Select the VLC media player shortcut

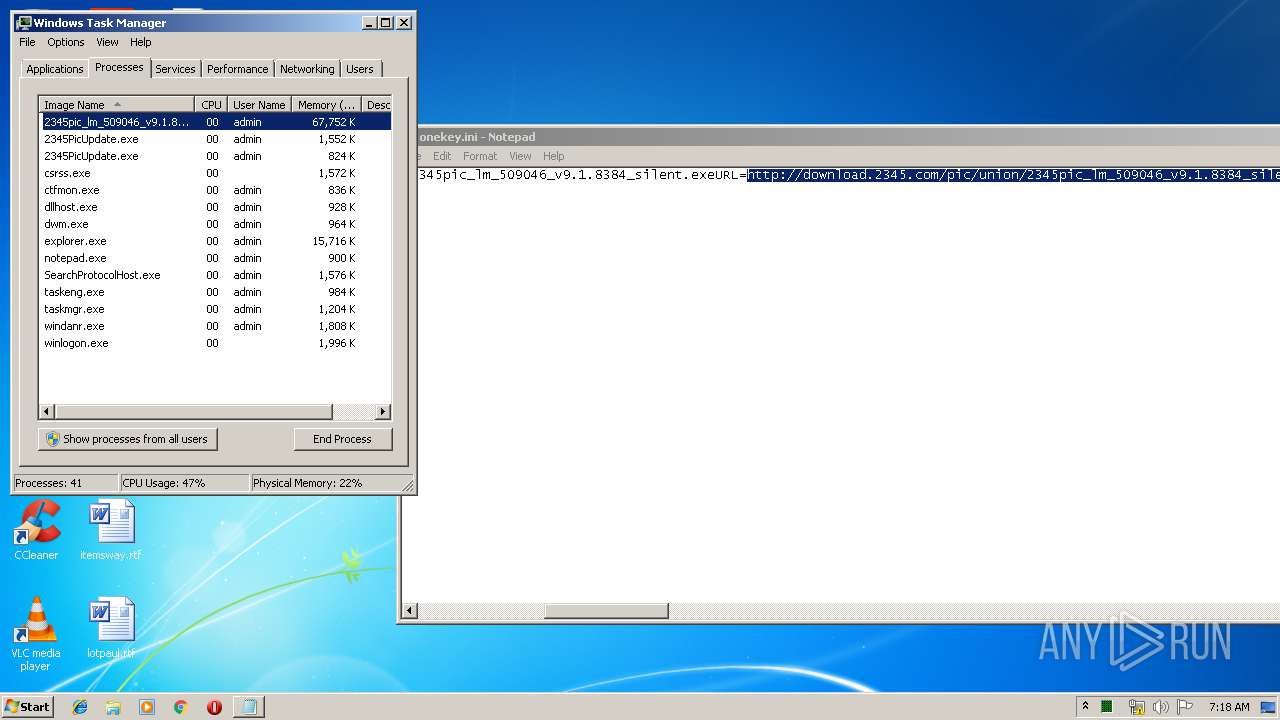pos(36,634)
